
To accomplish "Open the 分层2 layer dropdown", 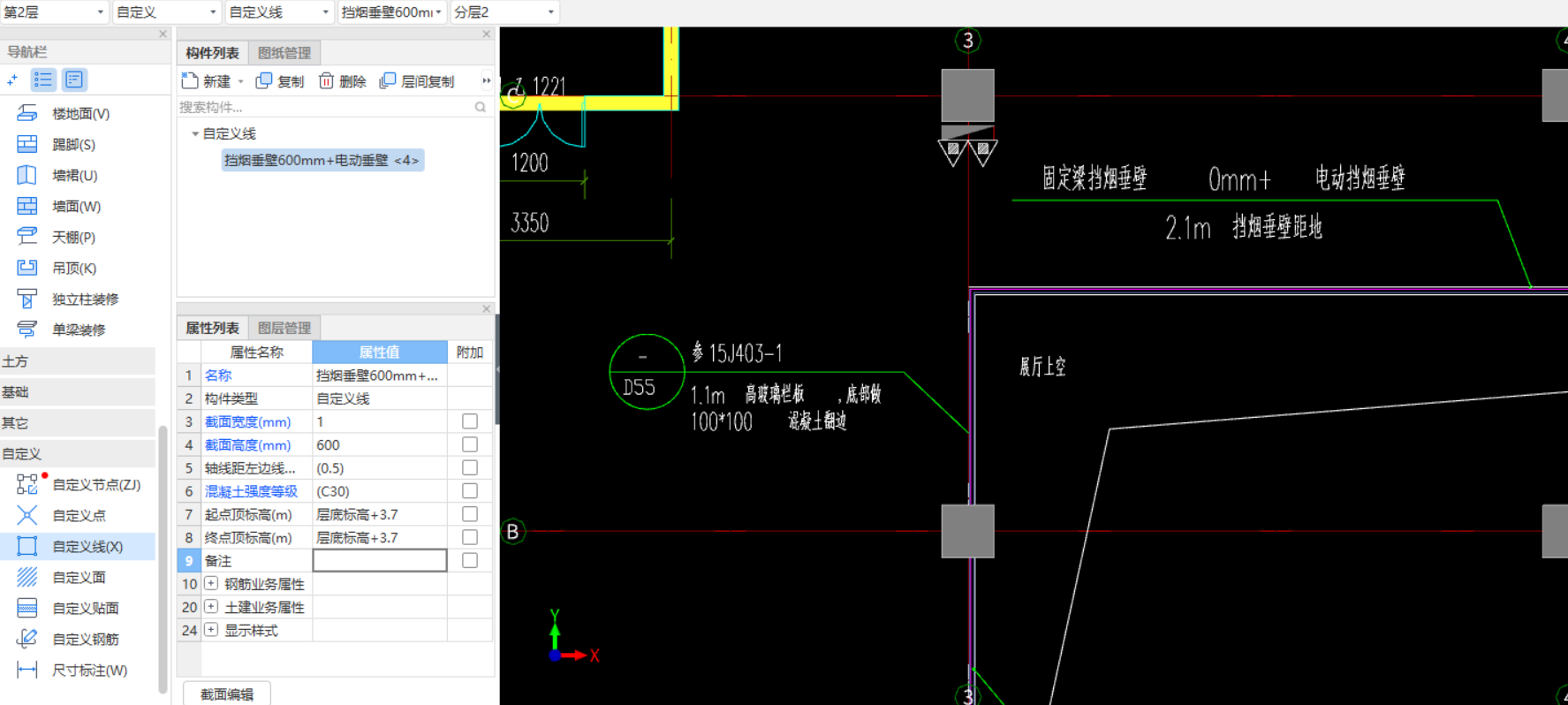I will point(504,12).
